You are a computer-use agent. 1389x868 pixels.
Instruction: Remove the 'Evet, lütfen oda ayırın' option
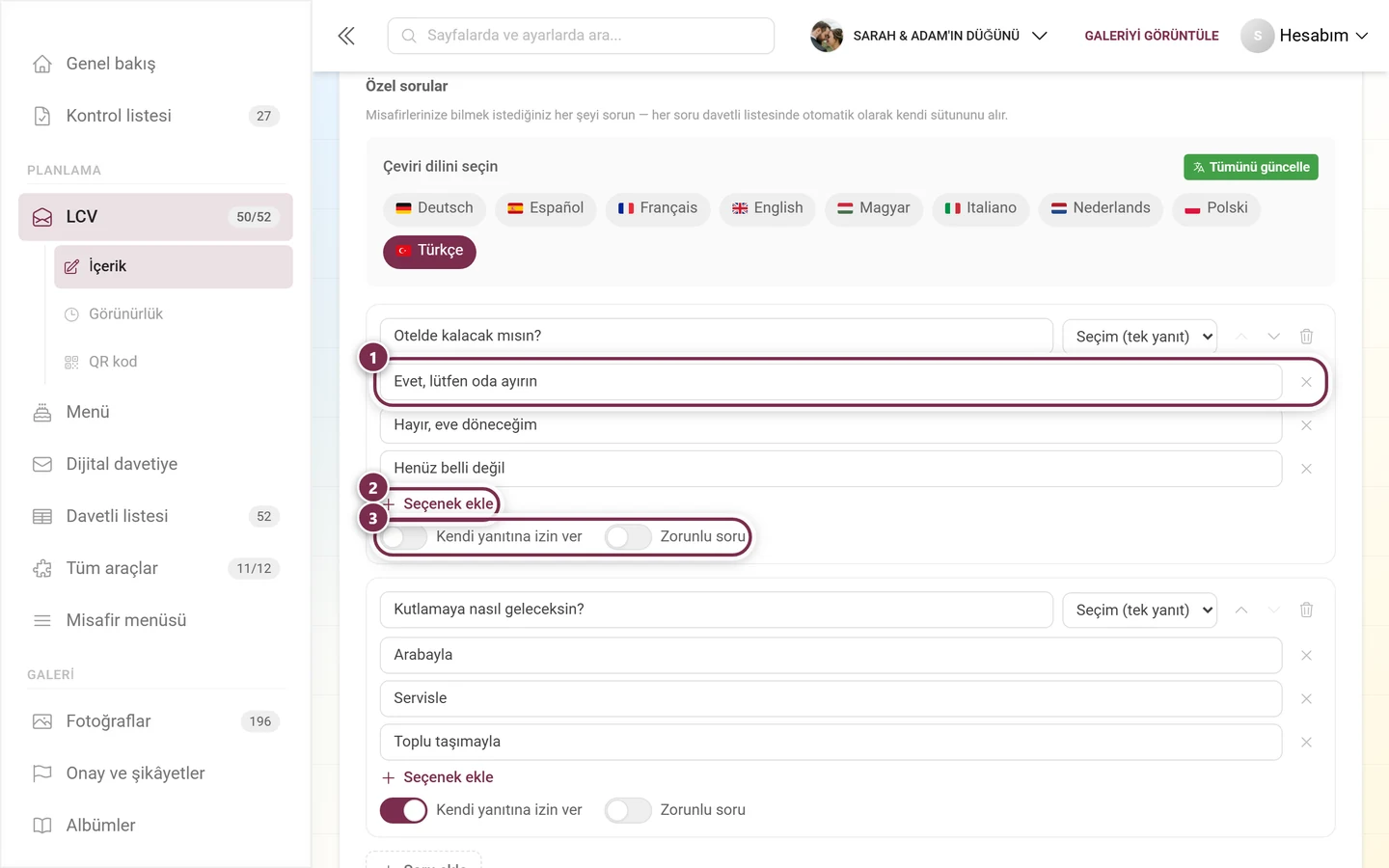click(x=1306, y=382)
